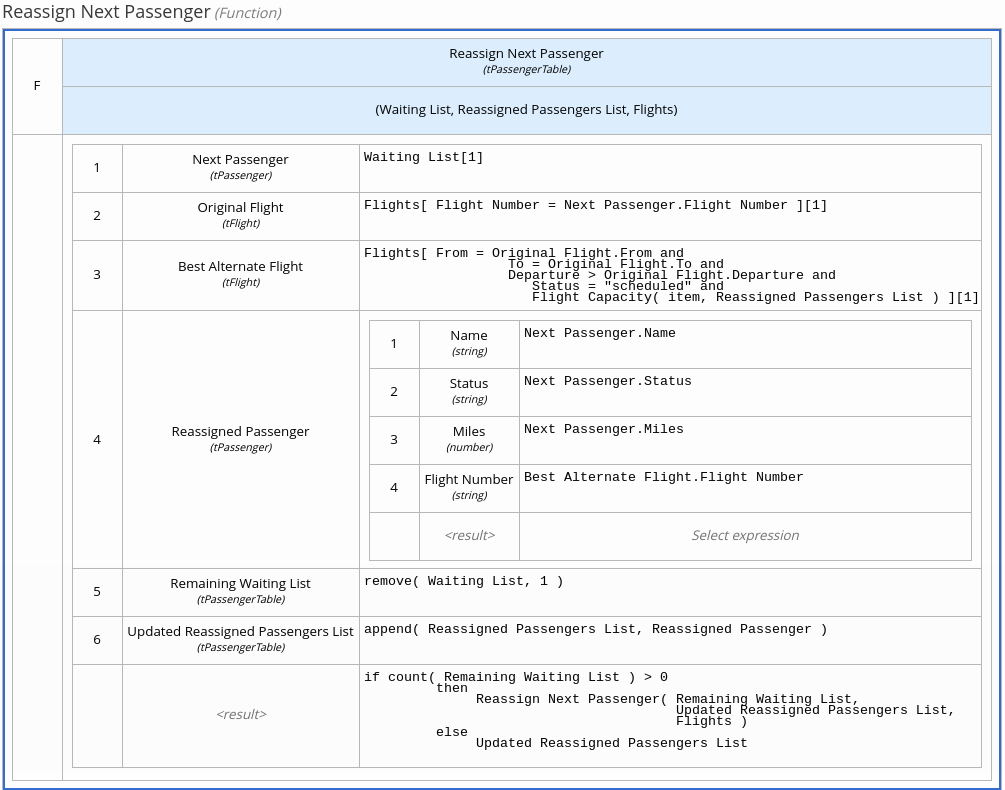The height and width of the screenshot is (790, 1005).
Task: Click the Remaining Waiting List entry
Action: pyautogui.click(x=240, y=591)
